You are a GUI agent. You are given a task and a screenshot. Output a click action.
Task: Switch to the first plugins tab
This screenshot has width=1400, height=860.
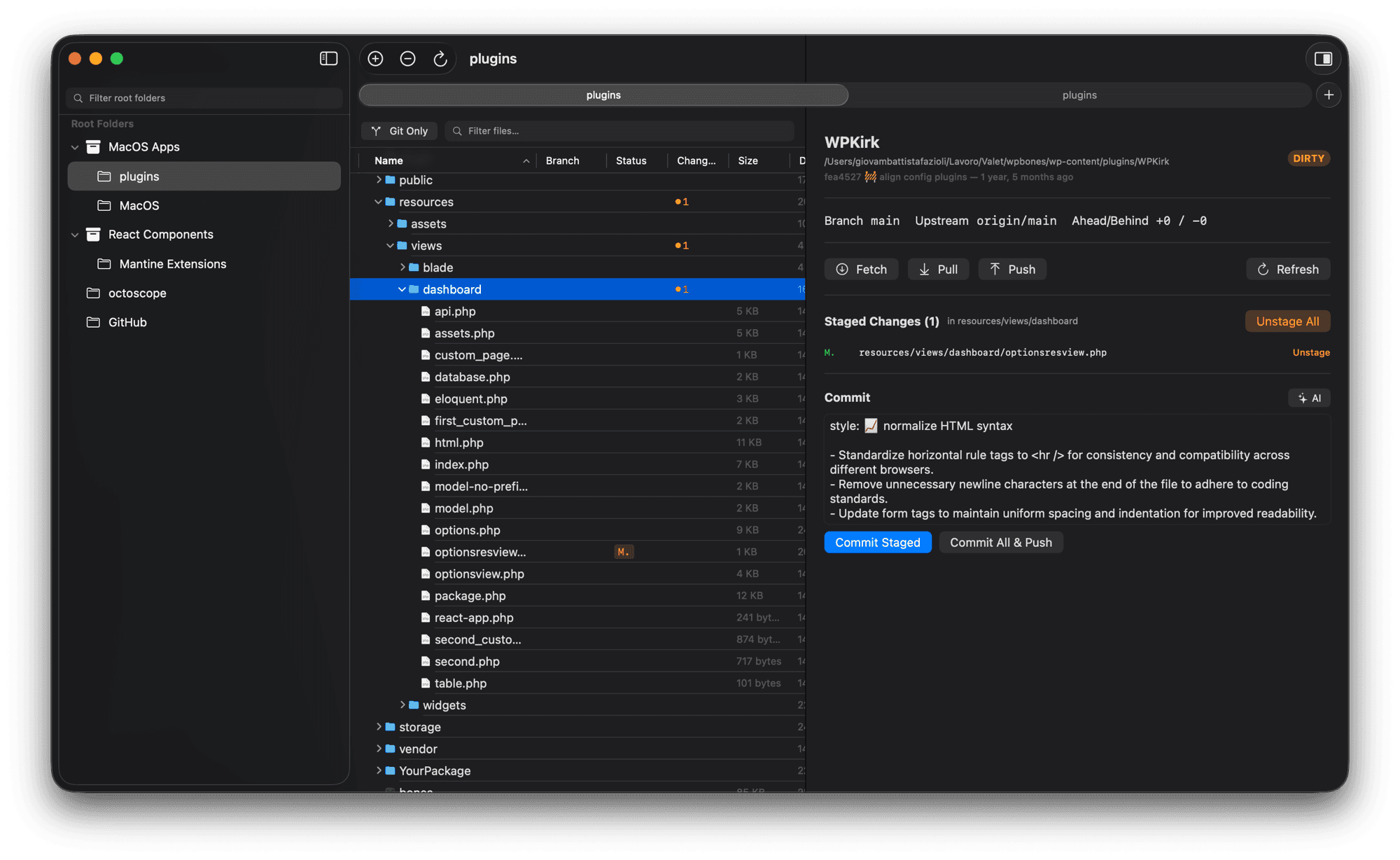603,95
